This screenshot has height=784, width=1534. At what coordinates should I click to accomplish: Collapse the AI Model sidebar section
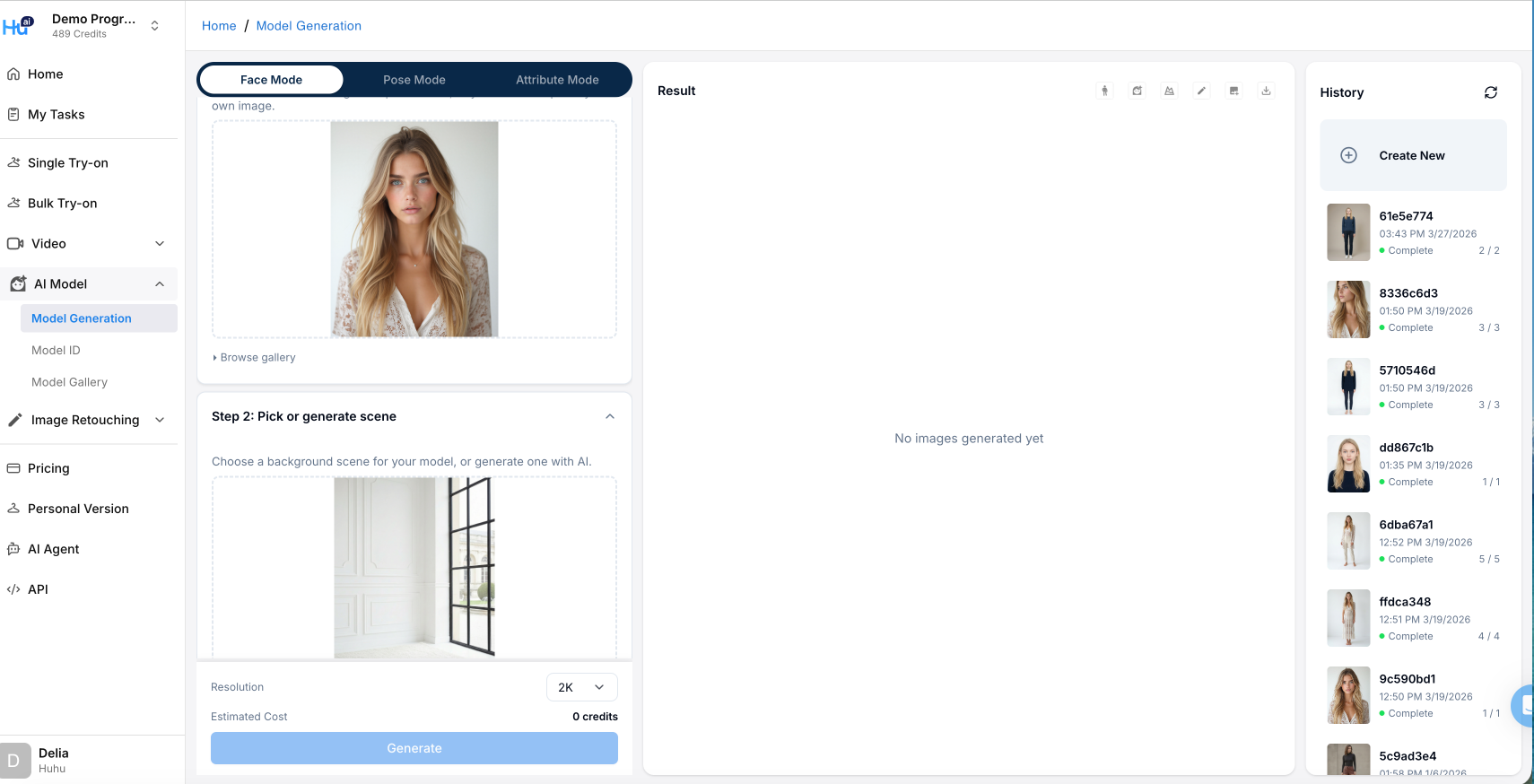160,284
